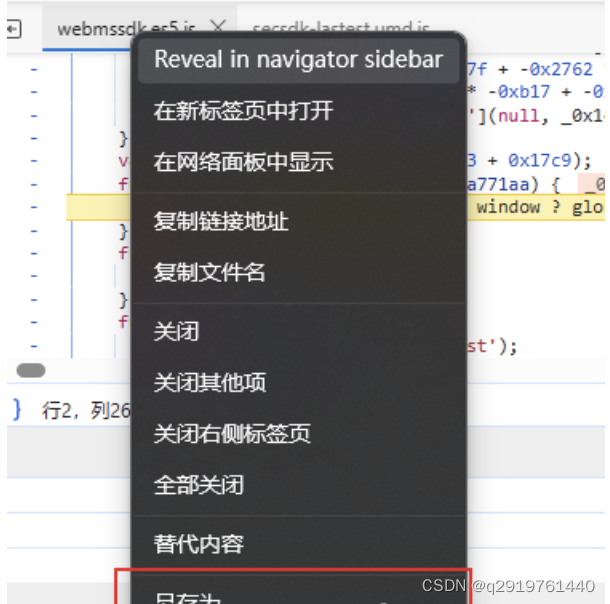Toggle pretty print braces icon
Screen dimensions: 610x604
click(16, 410)
